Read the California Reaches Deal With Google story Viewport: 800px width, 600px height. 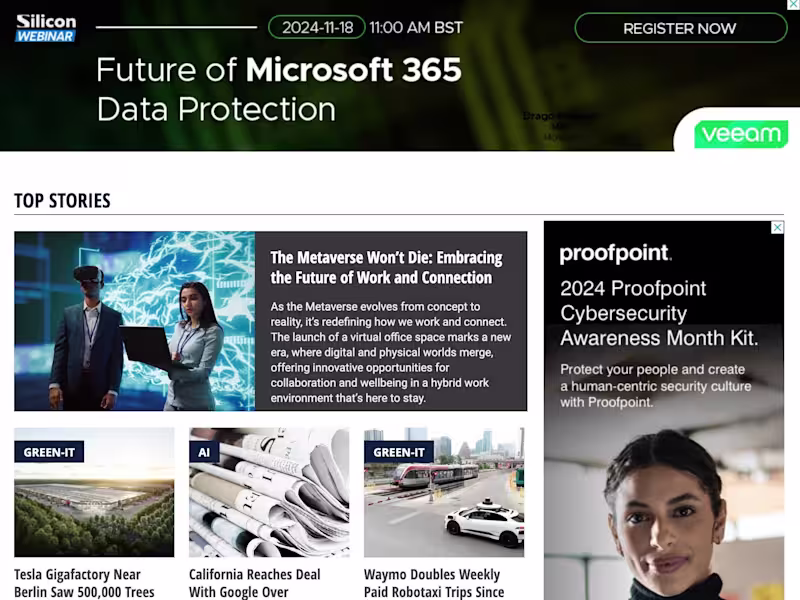tap(255, 583)
